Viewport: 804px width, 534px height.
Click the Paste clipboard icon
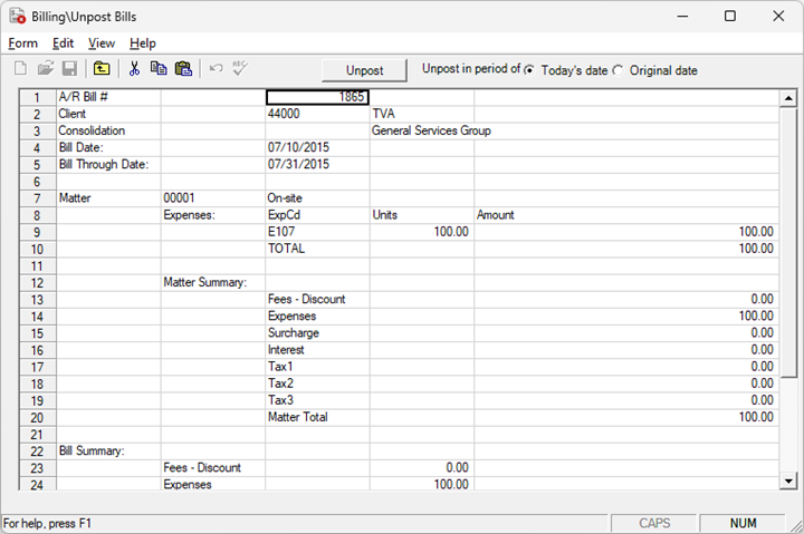point(183,69)
